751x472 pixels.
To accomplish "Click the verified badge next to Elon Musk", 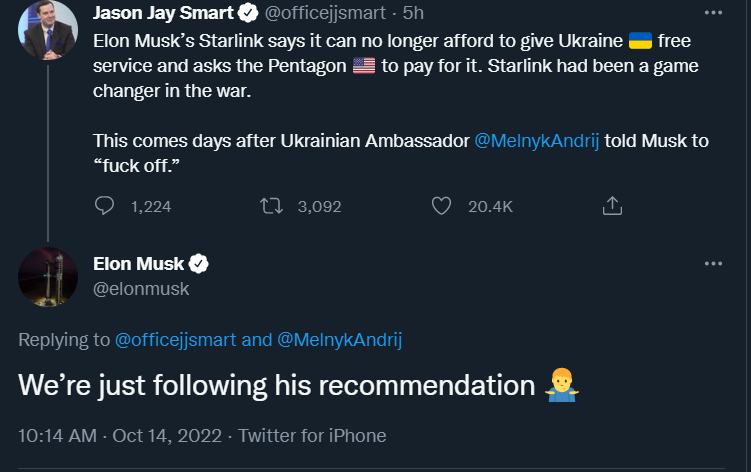I will point(199,264).
